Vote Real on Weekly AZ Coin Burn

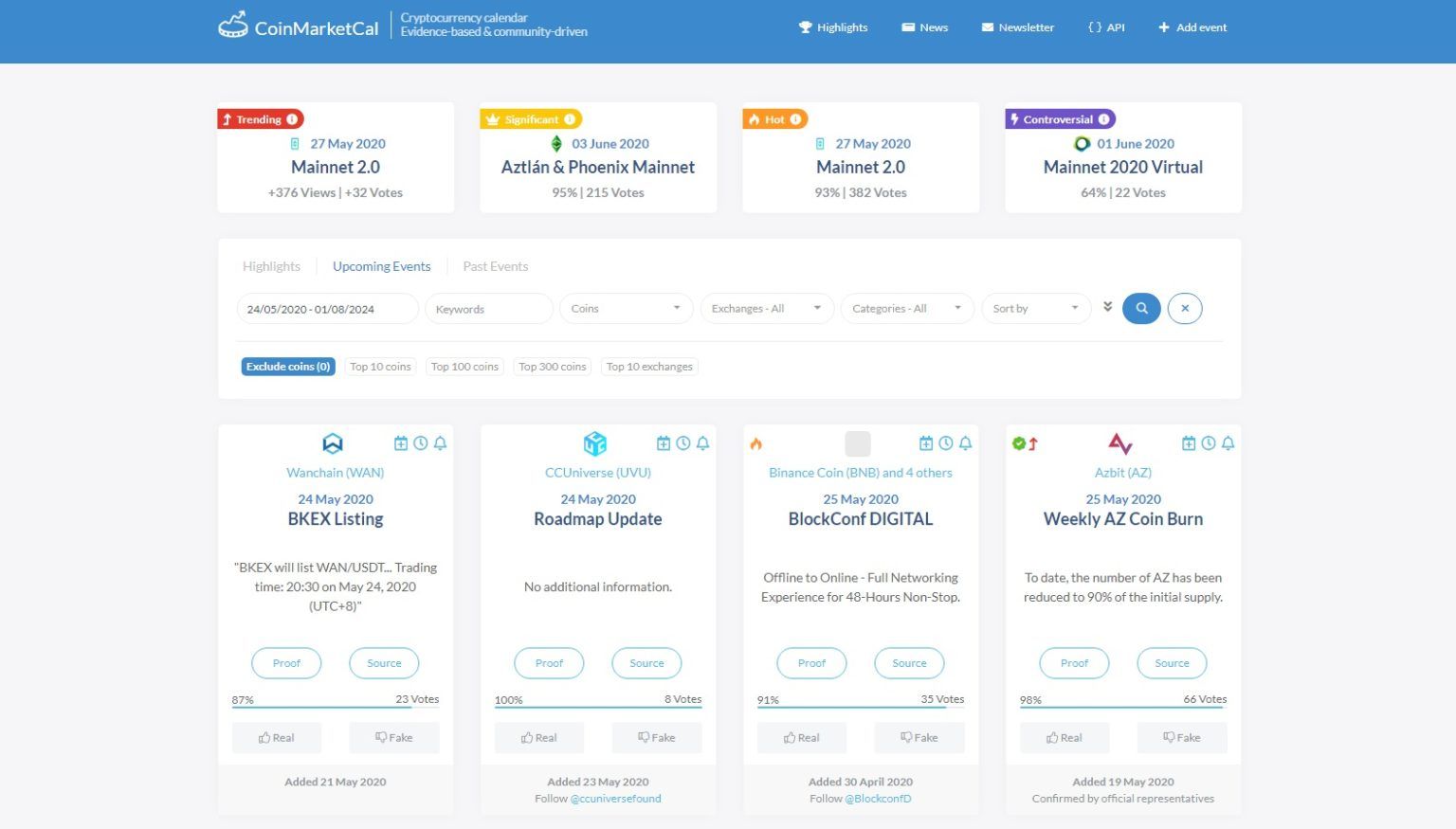pos(1065,737)
